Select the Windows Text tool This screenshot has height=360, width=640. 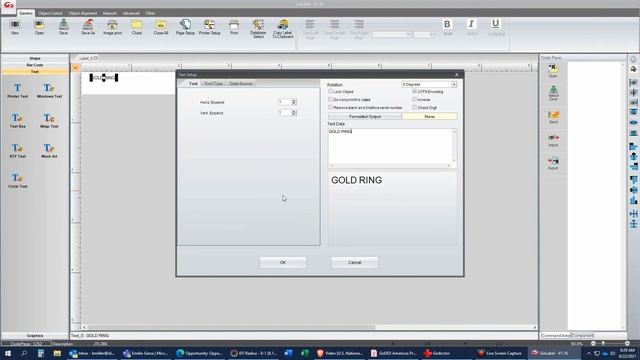coord(49,91)
